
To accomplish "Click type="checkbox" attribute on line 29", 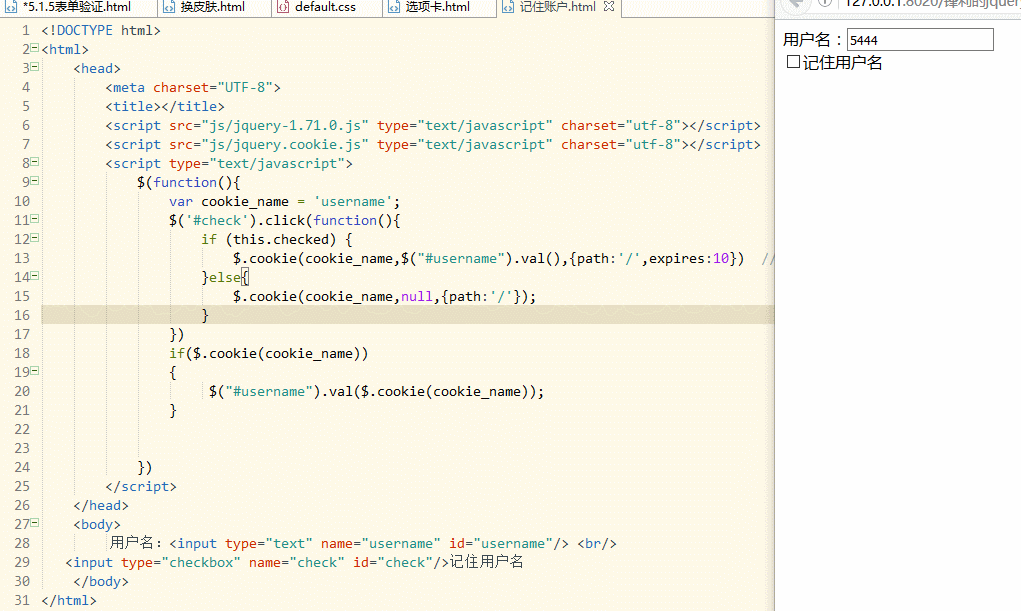I will pos(180,562).
